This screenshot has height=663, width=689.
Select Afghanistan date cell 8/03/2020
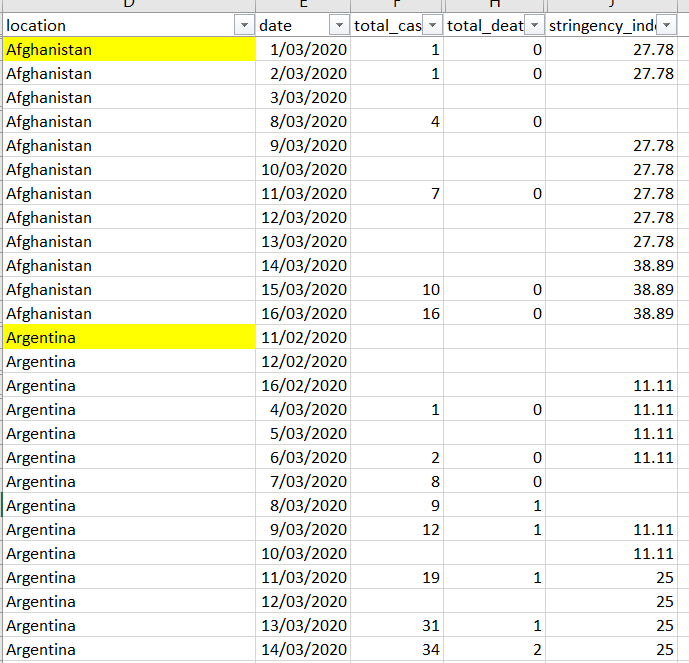tap(303, 121)
